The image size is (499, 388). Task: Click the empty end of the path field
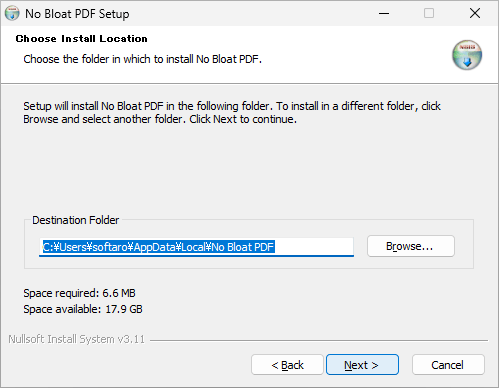tap(314, 247)
